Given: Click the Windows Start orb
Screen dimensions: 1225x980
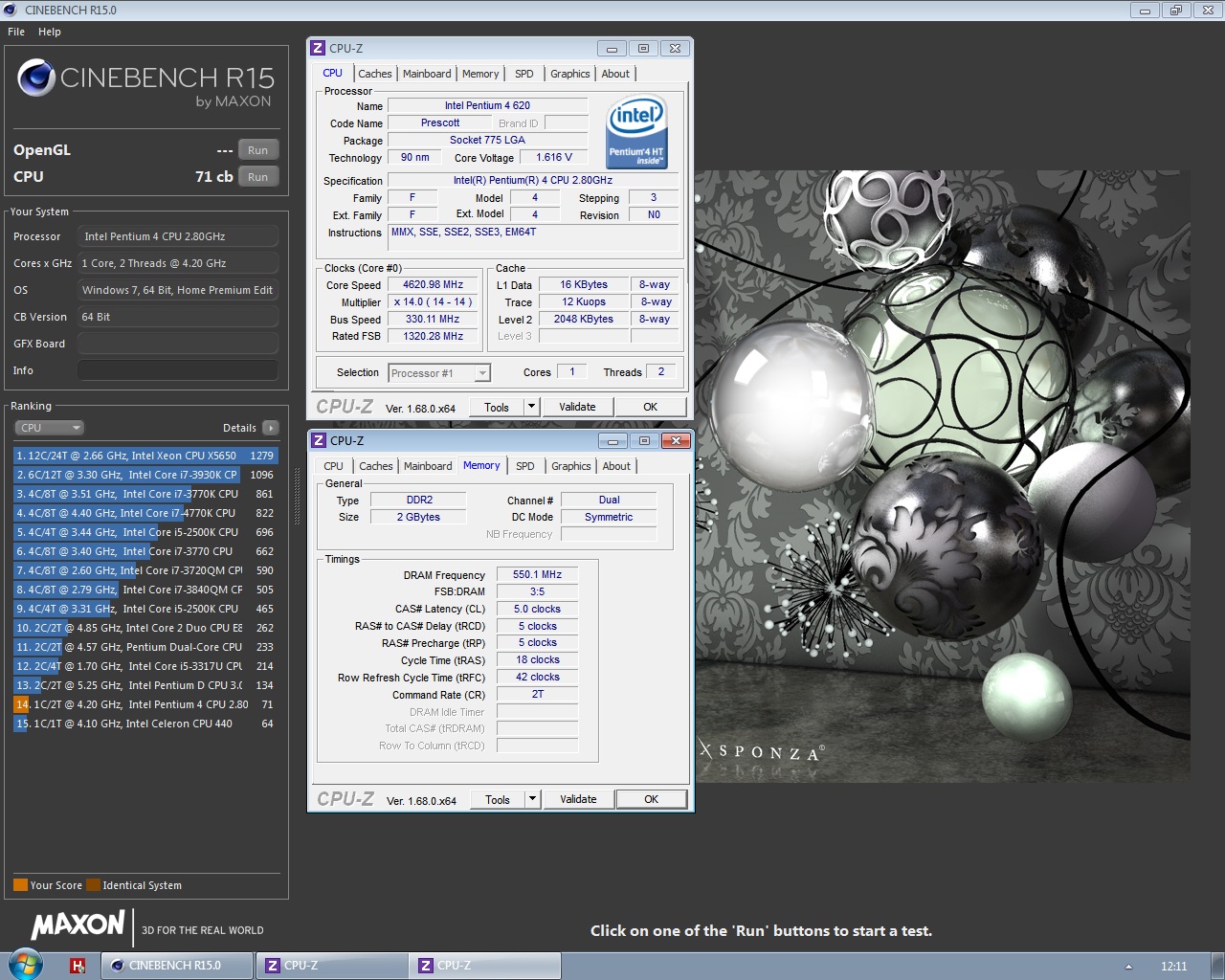Looking at the screenshot, I should coord(26,965).
